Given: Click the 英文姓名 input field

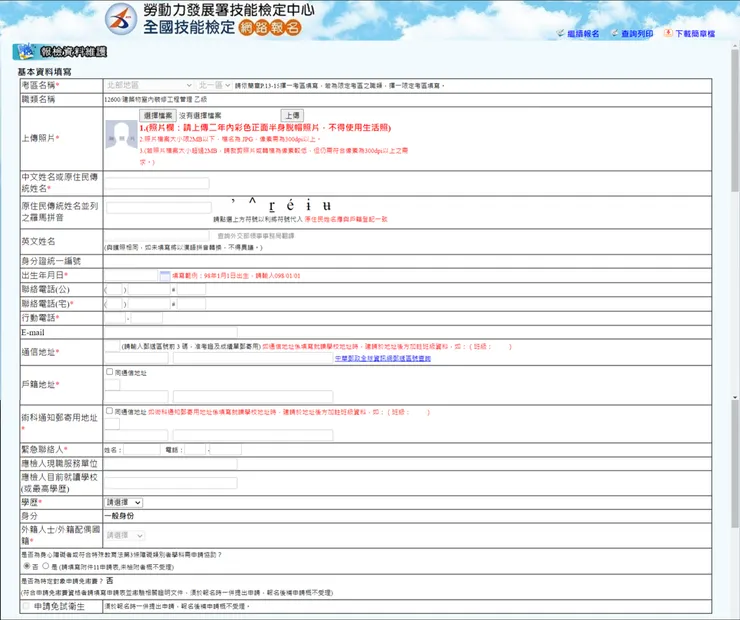Looking at the screenshot, I should [x=157, y=235].
